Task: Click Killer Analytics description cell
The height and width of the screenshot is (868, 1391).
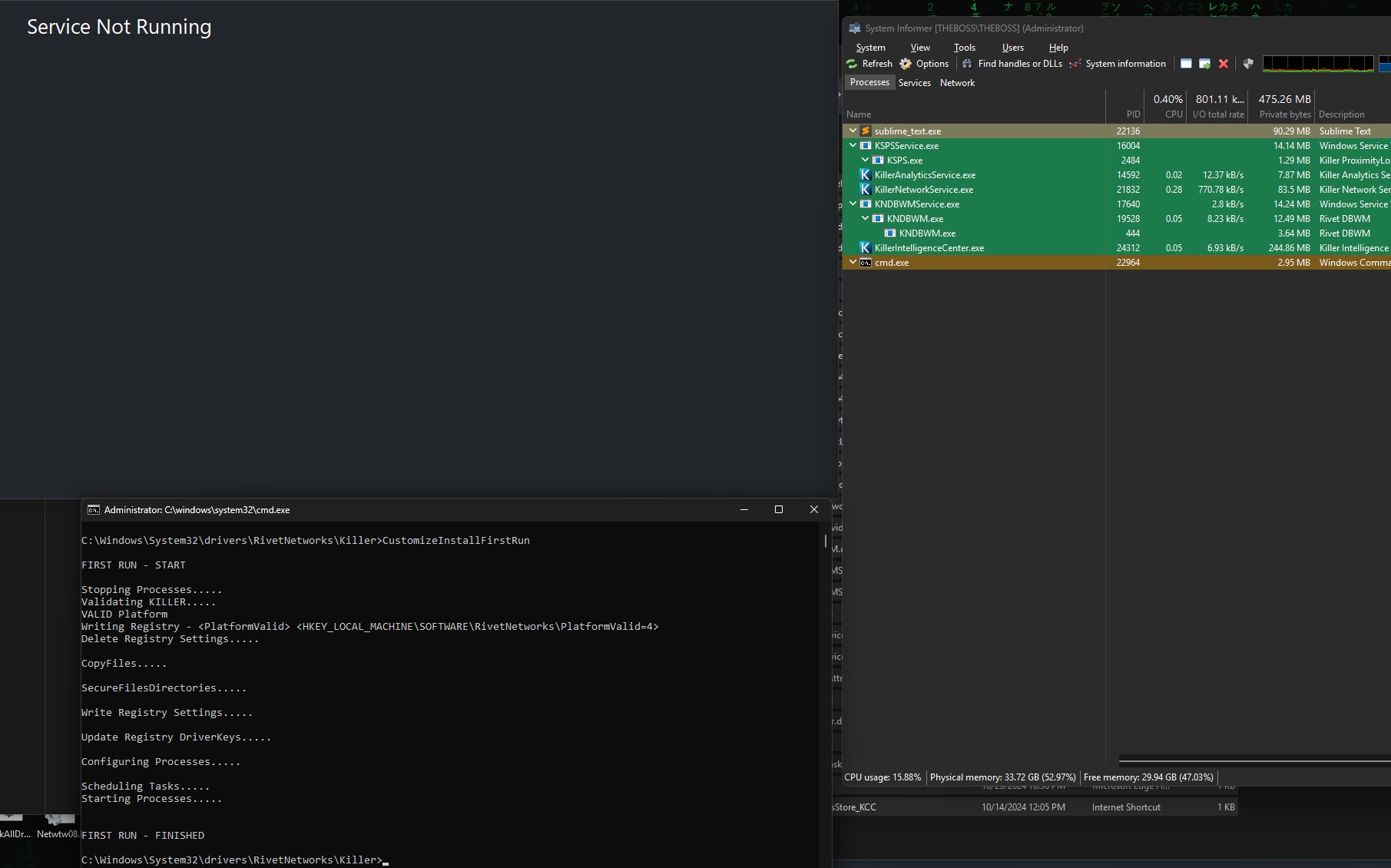Action: (1354, 175)
